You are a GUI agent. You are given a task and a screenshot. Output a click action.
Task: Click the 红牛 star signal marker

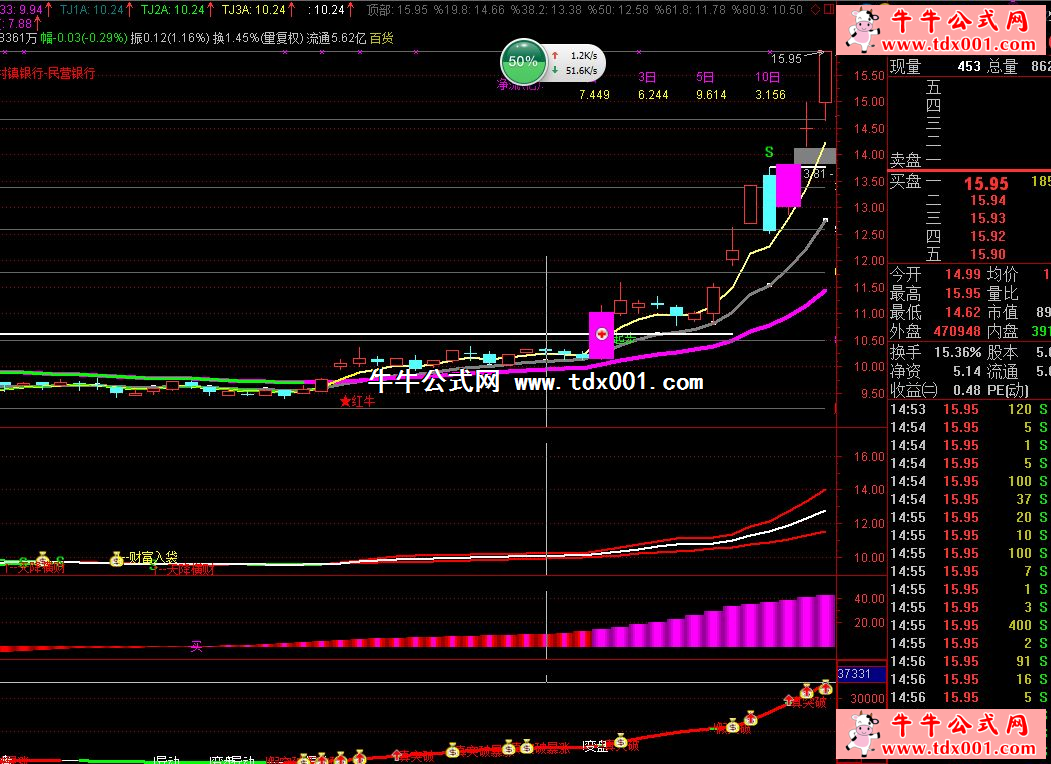[356, 401]
